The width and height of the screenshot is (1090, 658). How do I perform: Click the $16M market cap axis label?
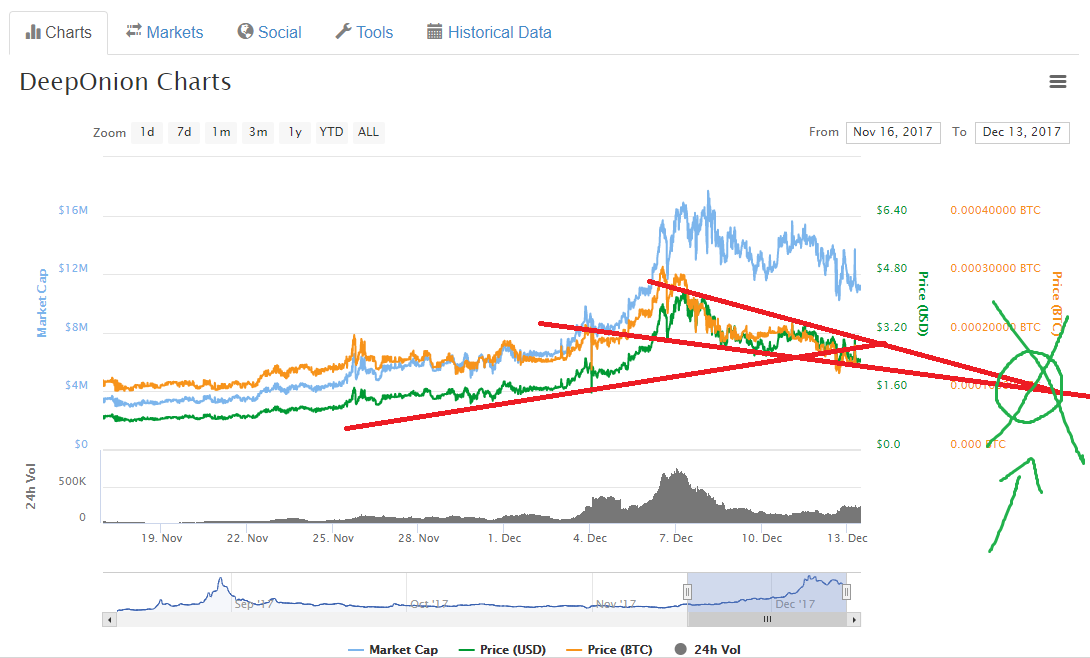(x=73, y=210)
